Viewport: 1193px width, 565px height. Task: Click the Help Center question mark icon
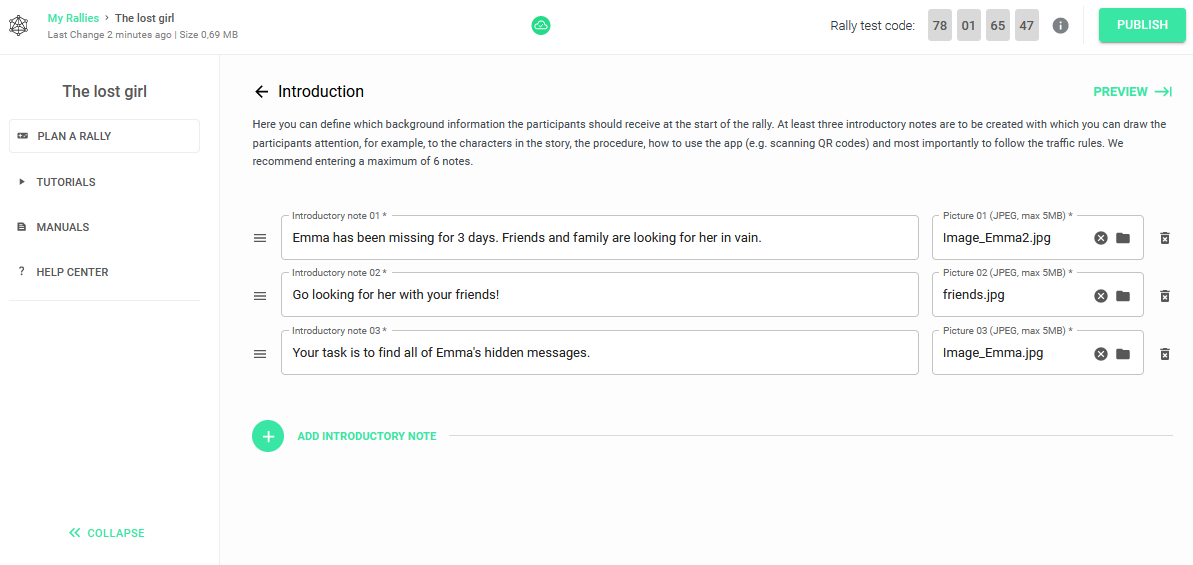pyautogui.click(x=21, y=271)
